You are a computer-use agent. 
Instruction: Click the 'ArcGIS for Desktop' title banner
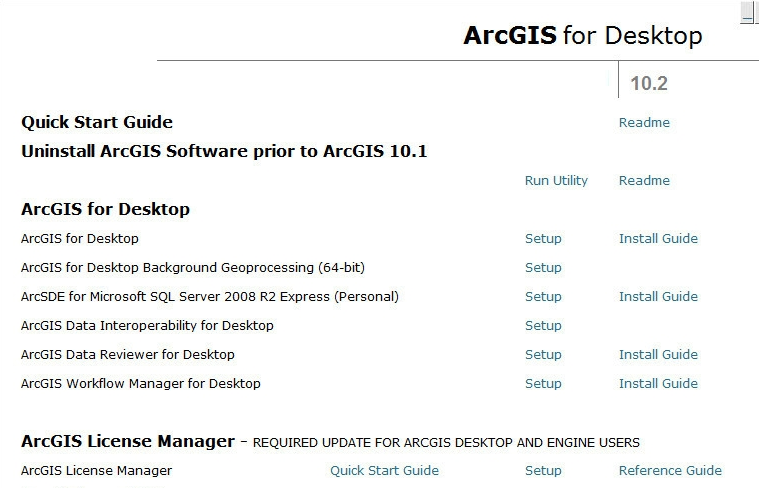pos(583,35)
